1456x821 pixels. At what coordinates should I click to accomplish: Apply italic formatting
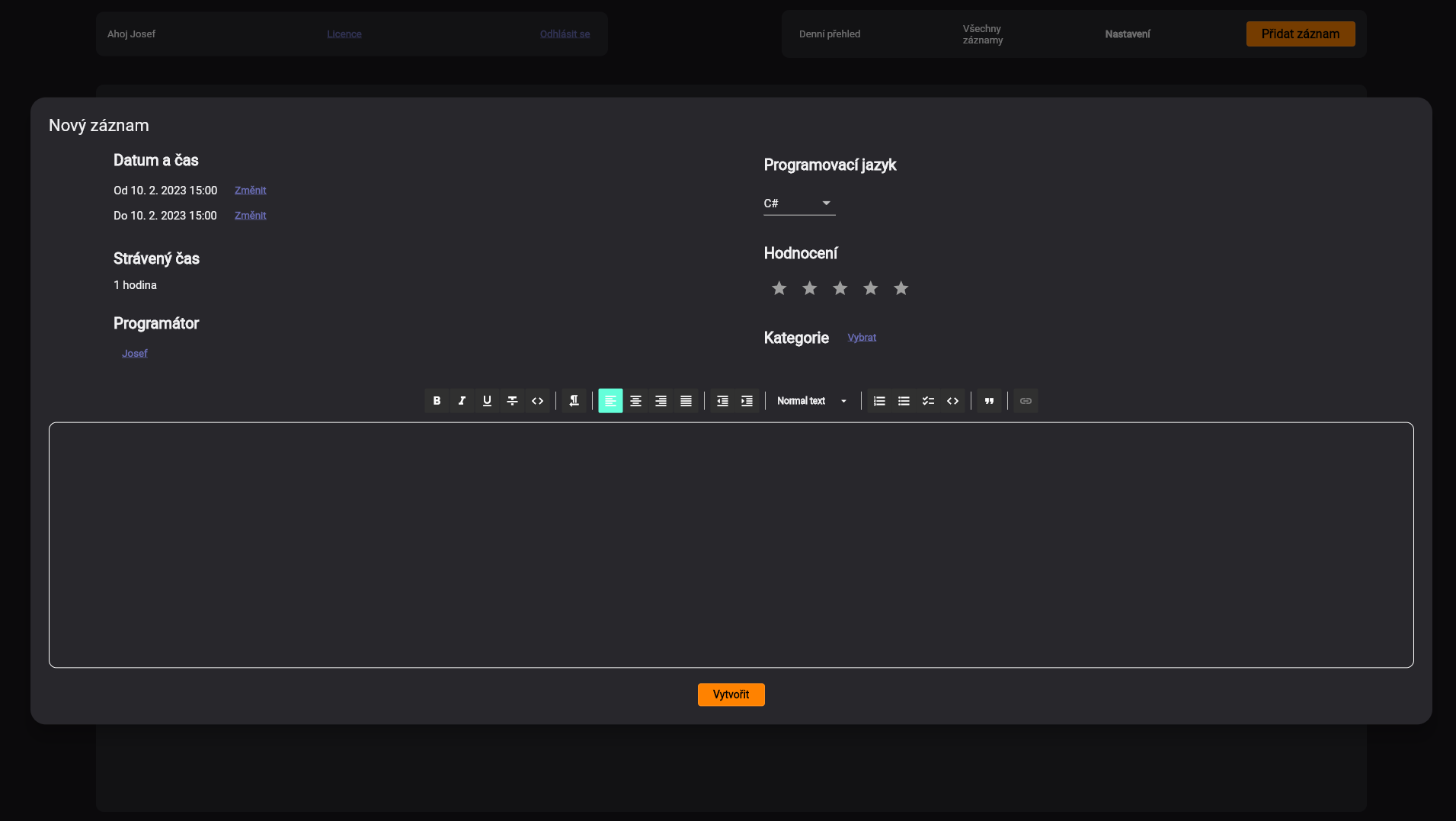[462, 401]
